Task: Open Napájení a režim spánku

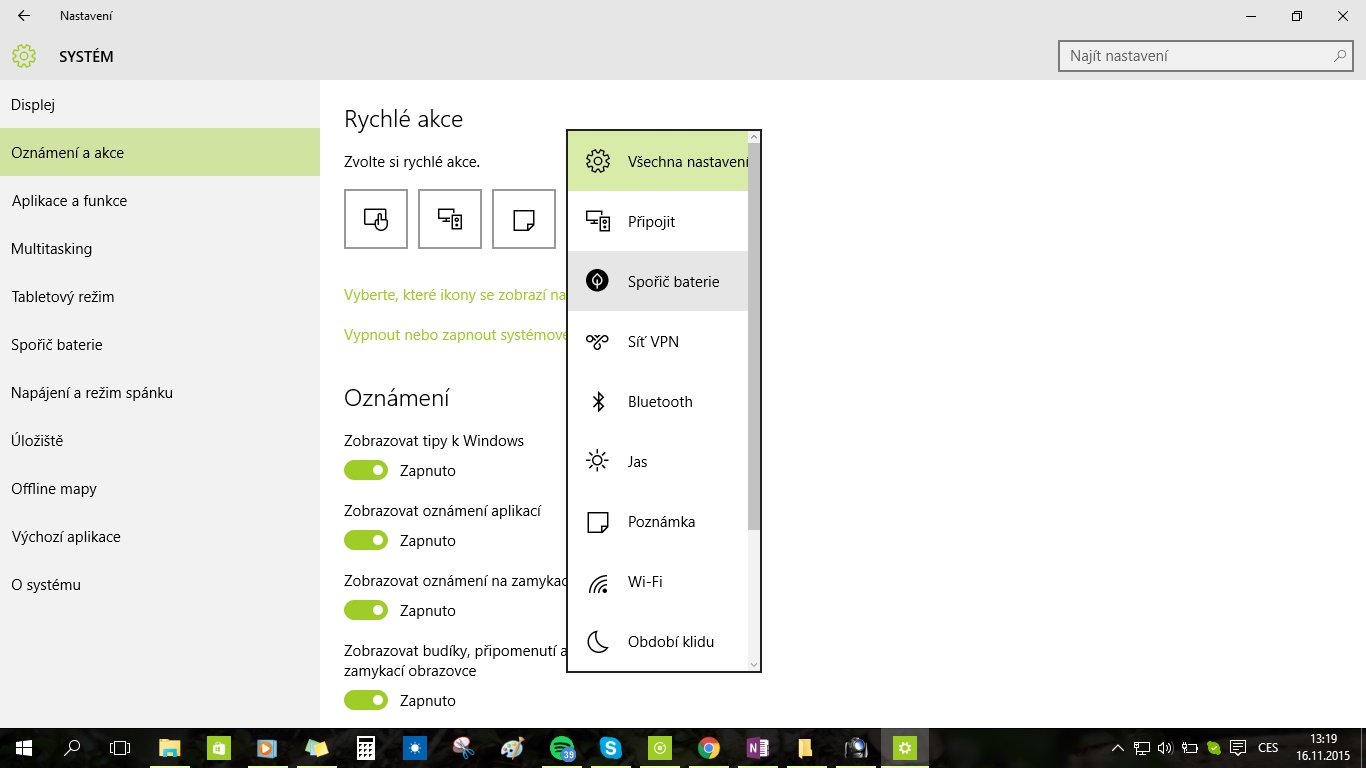Action: [x=160, y=392]
